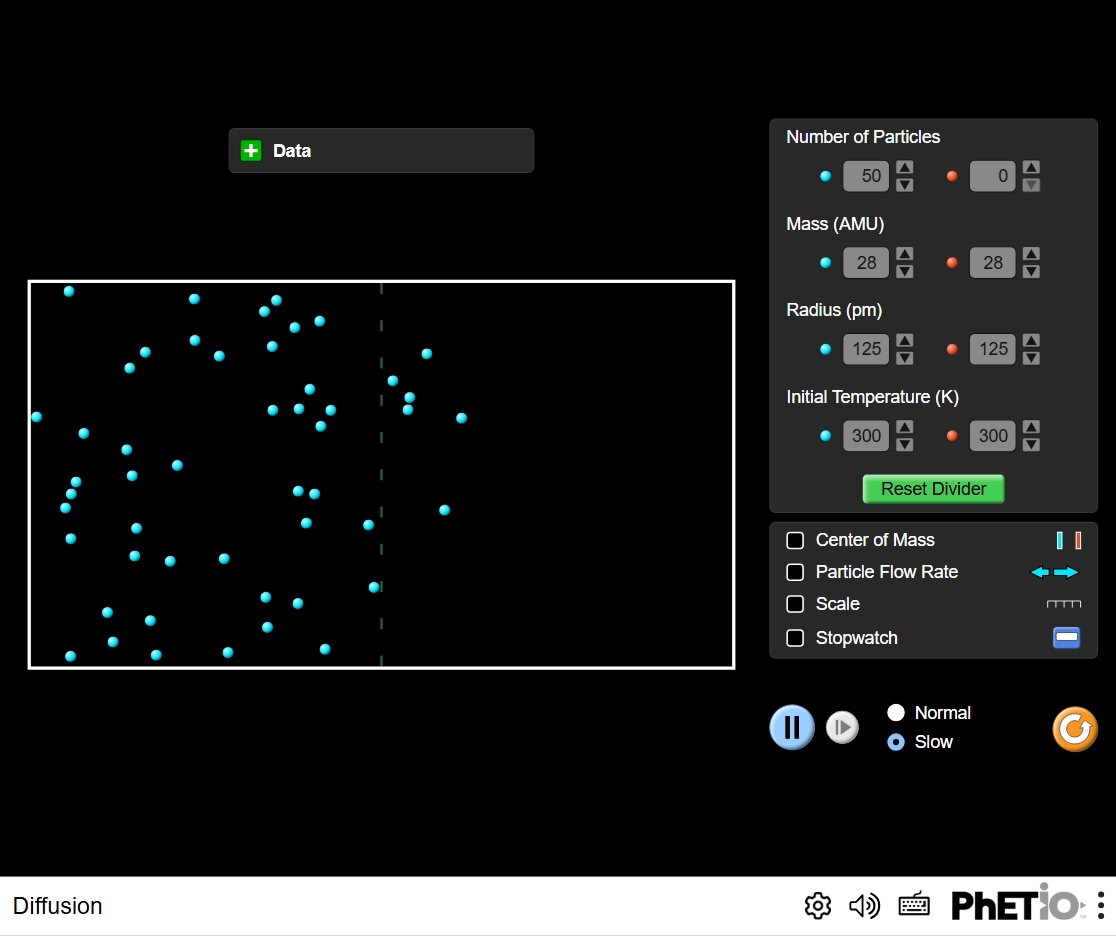Toggle sound with the speaker icon
This screenshot has width=1116, height=937.
coord(865,906)
